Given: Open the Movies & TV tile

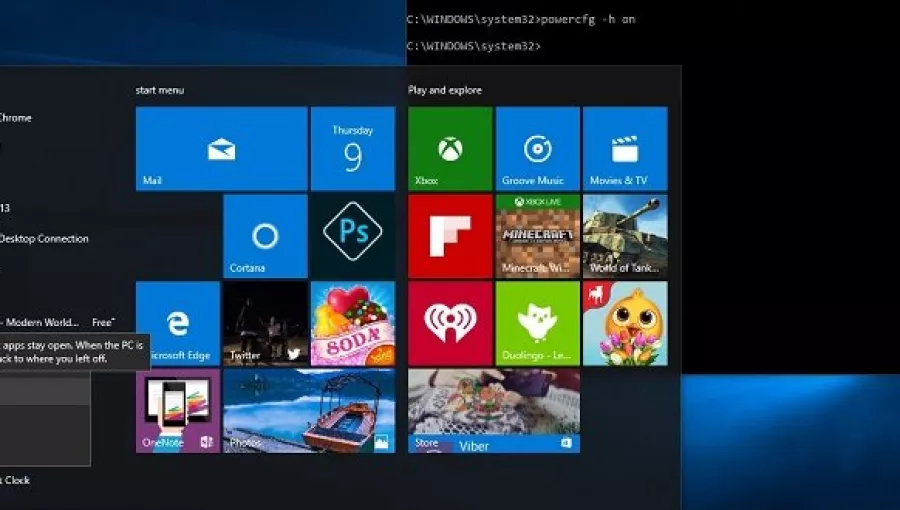Looking at the screenshot, I should point(625,149).
